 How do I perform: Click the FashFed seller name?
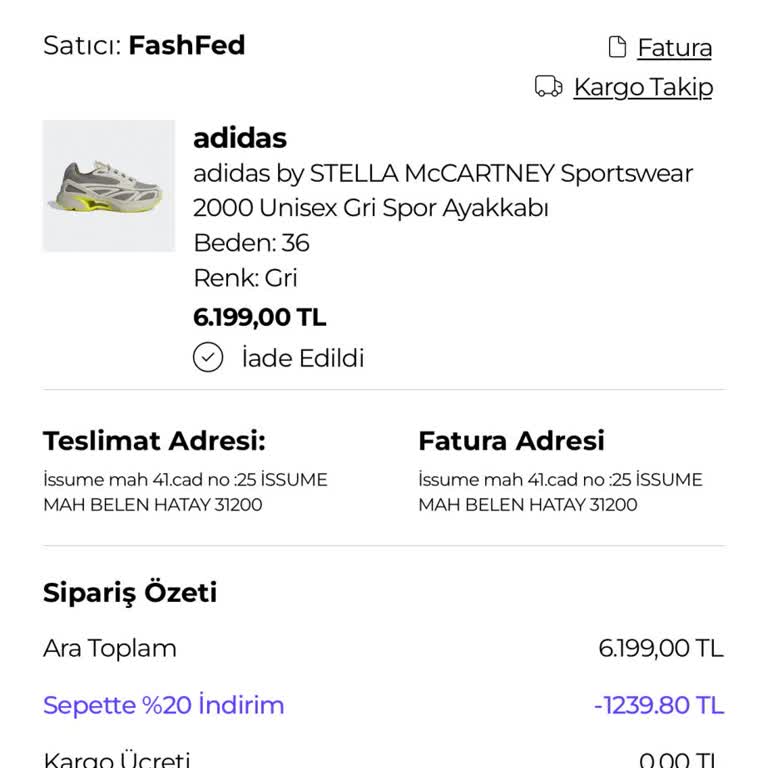click(187, 46)
